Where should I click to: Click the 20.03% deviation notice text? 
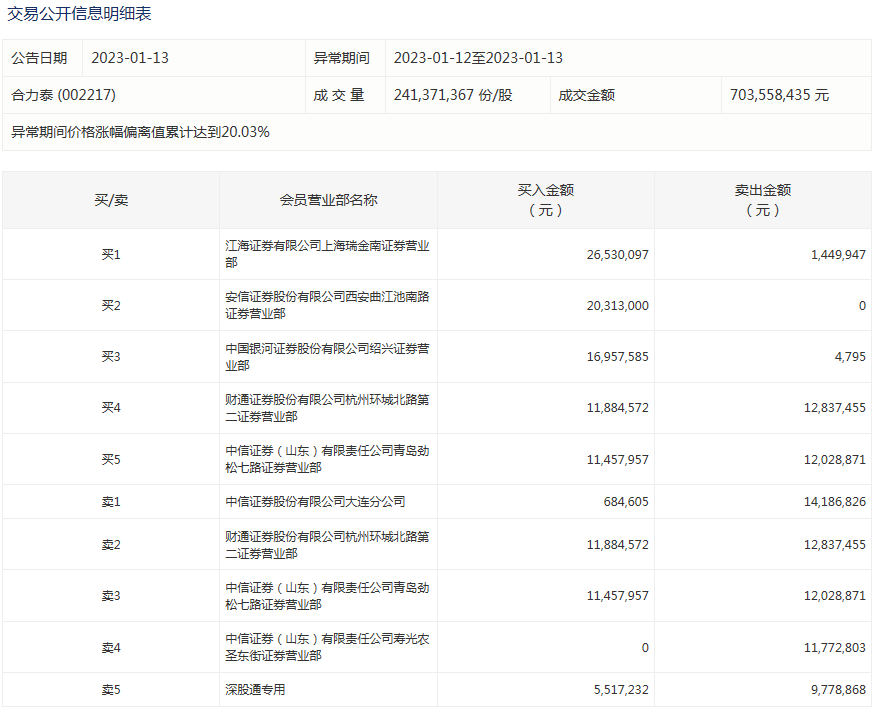(140, 132)
